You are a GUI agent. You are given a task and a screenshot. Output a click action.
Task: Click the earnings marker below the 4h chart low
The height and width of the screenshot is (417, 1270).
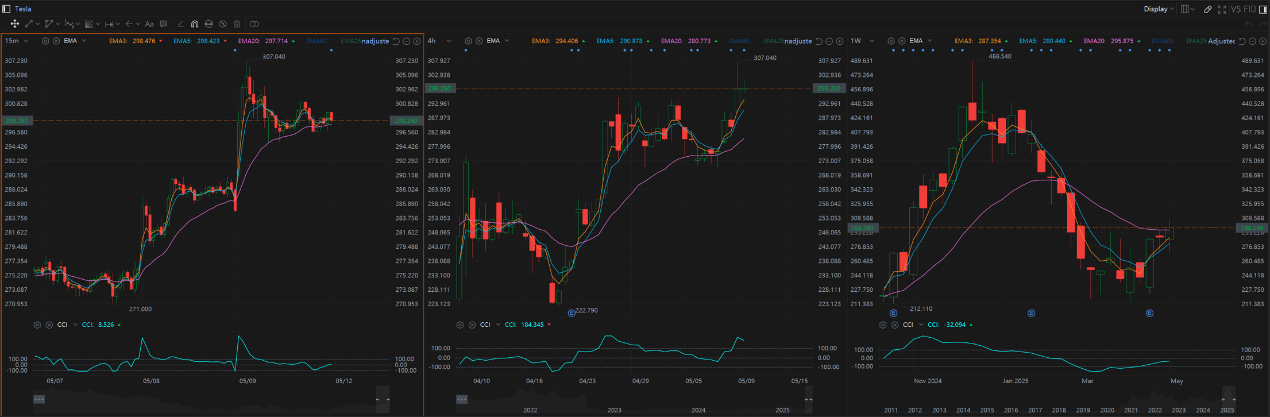click(x=573, y=313)
